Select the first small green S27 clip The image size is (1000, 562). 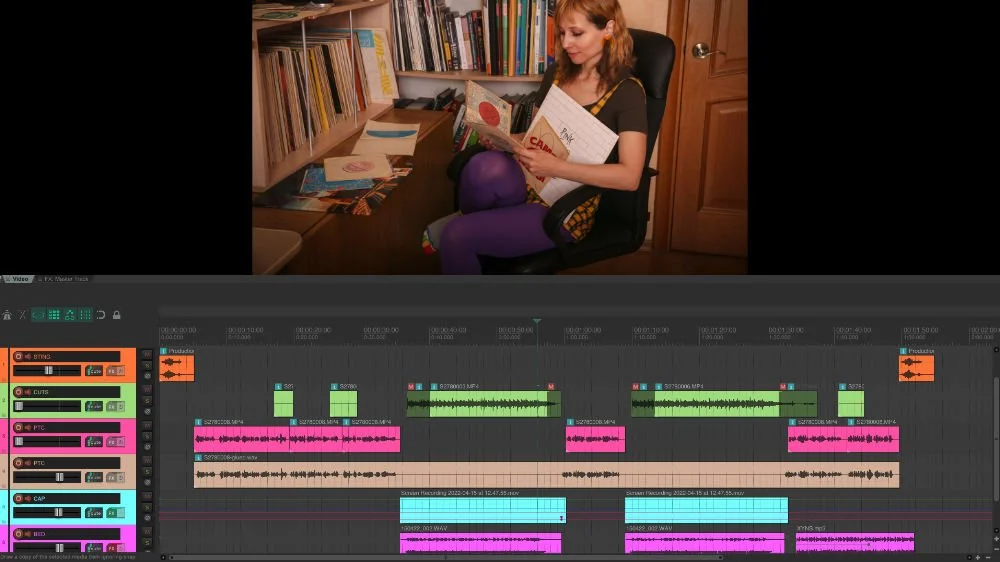(x=284, y=404)
